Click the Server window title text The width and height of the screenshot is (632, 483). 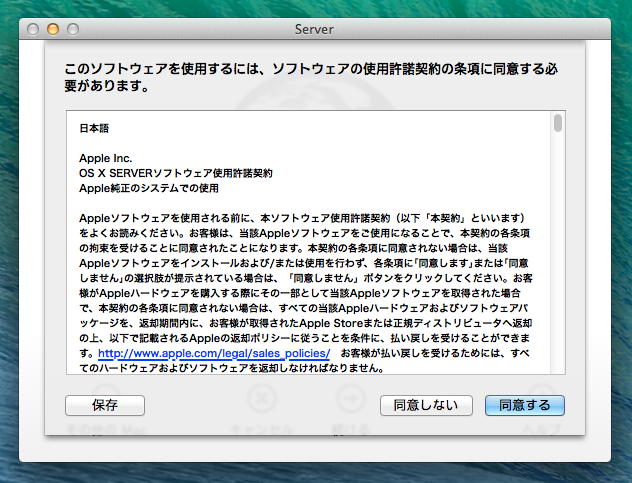(314, 29)
